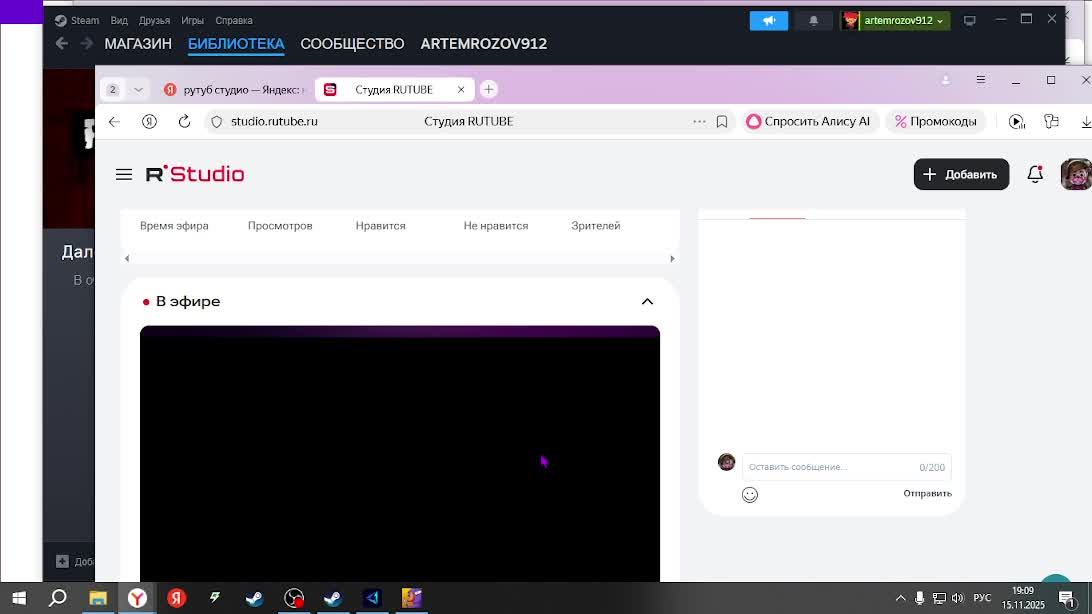The image size is (1092, 614).
Task: Click the tab counter showing 2
Action: coord(112,90)
